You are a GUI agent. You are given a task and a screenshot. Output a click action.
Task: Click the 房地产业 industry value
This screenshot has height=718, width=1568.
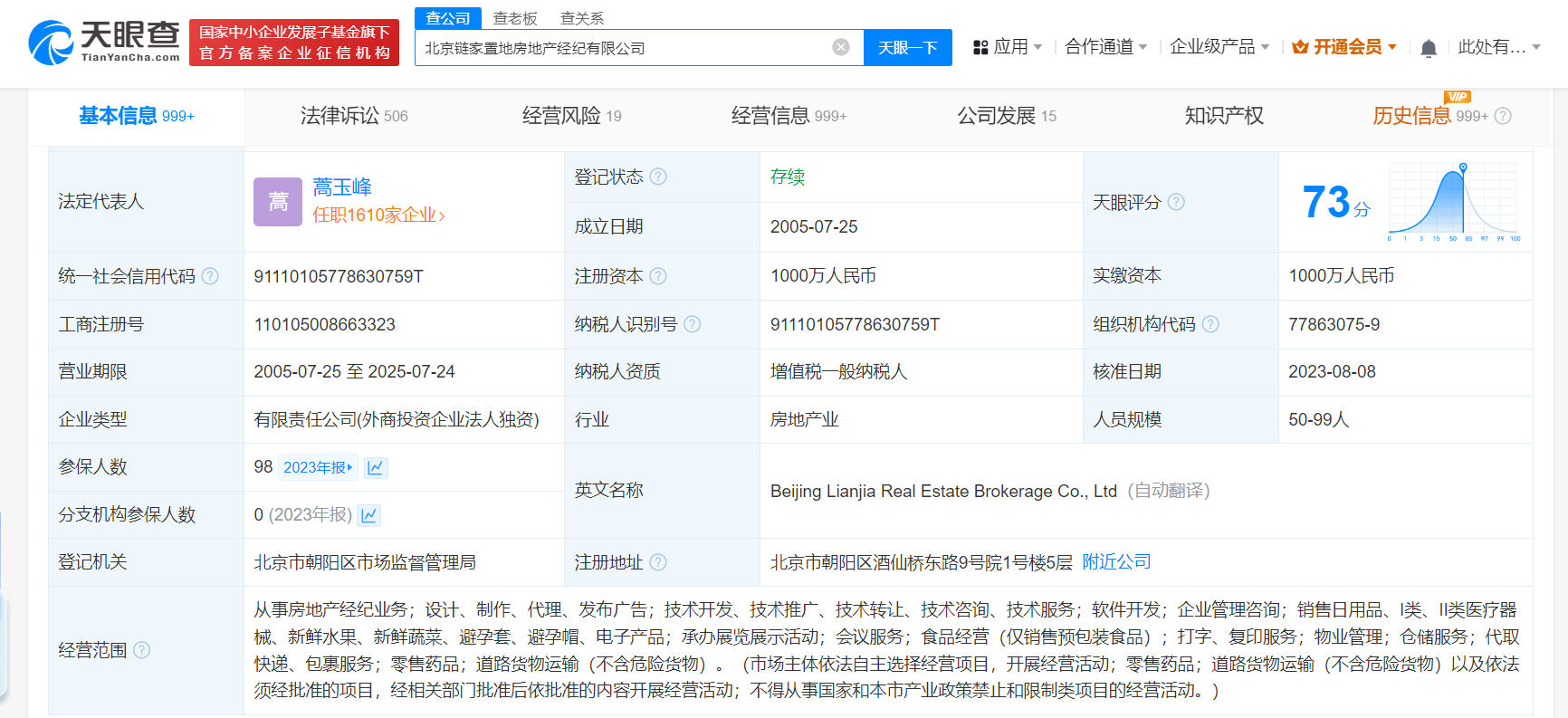(804, 419)
